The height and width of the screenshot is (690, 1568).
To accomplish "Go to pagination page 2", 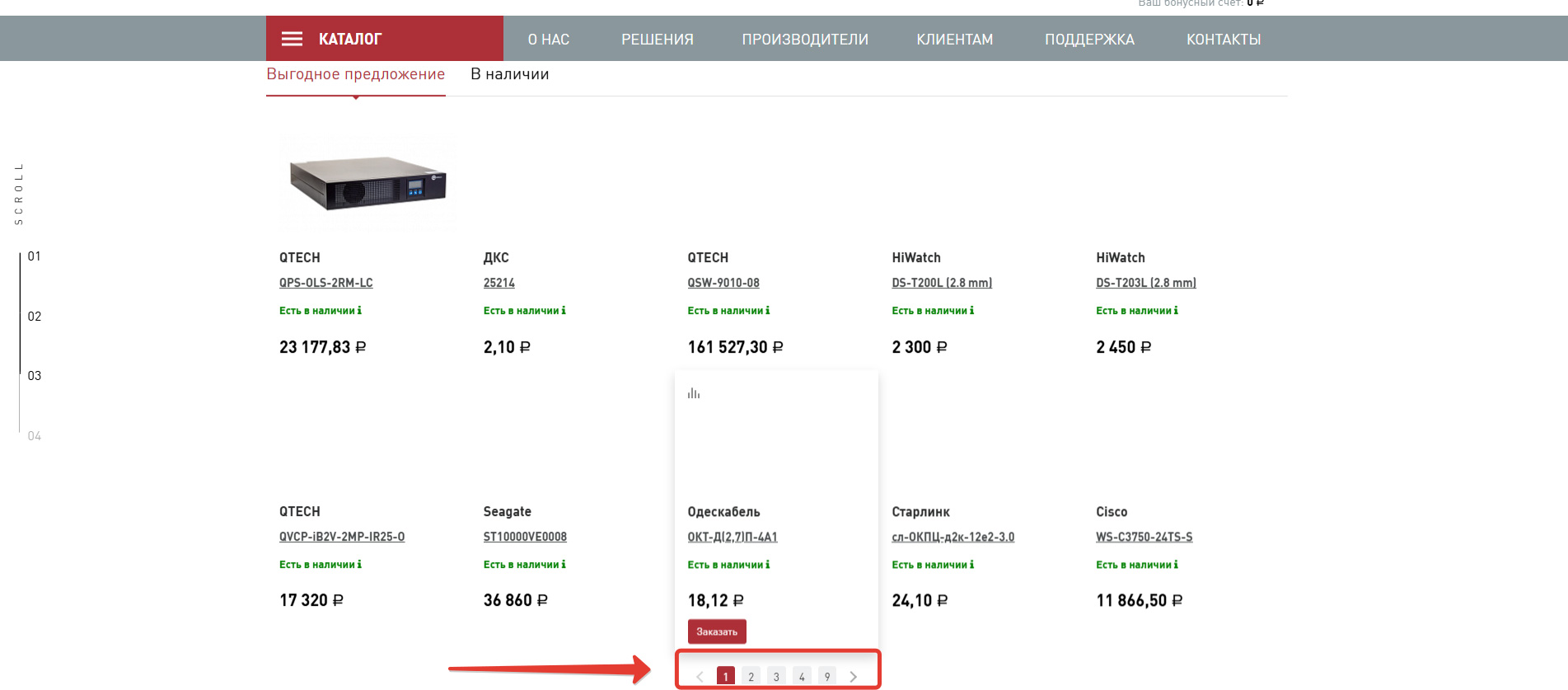I will point(751,676).
